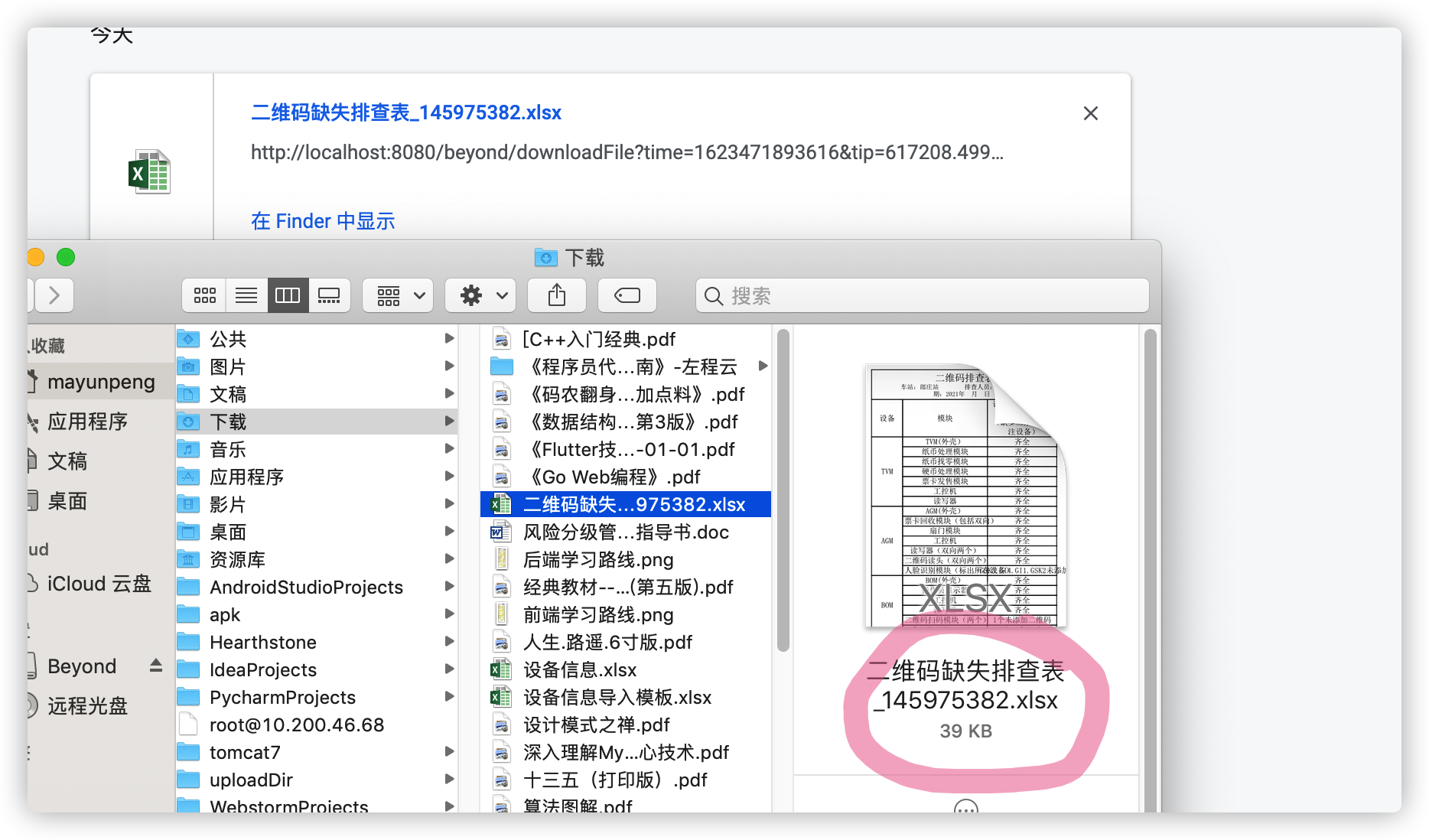Select 十三五（打印版）.pdf file

pos(626,780)
